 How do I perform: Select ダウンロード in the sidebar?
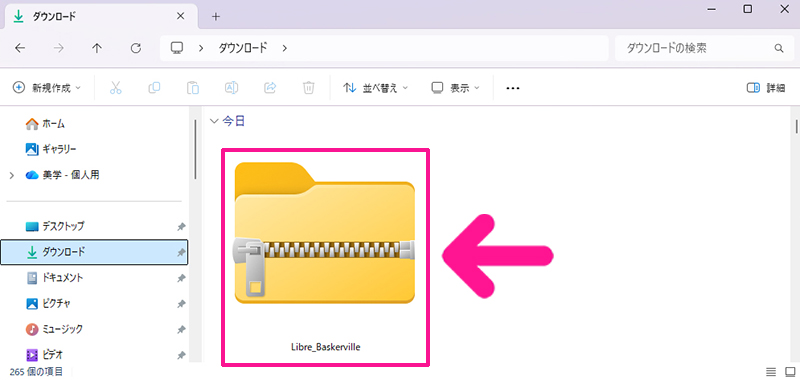tap(94, 252)
